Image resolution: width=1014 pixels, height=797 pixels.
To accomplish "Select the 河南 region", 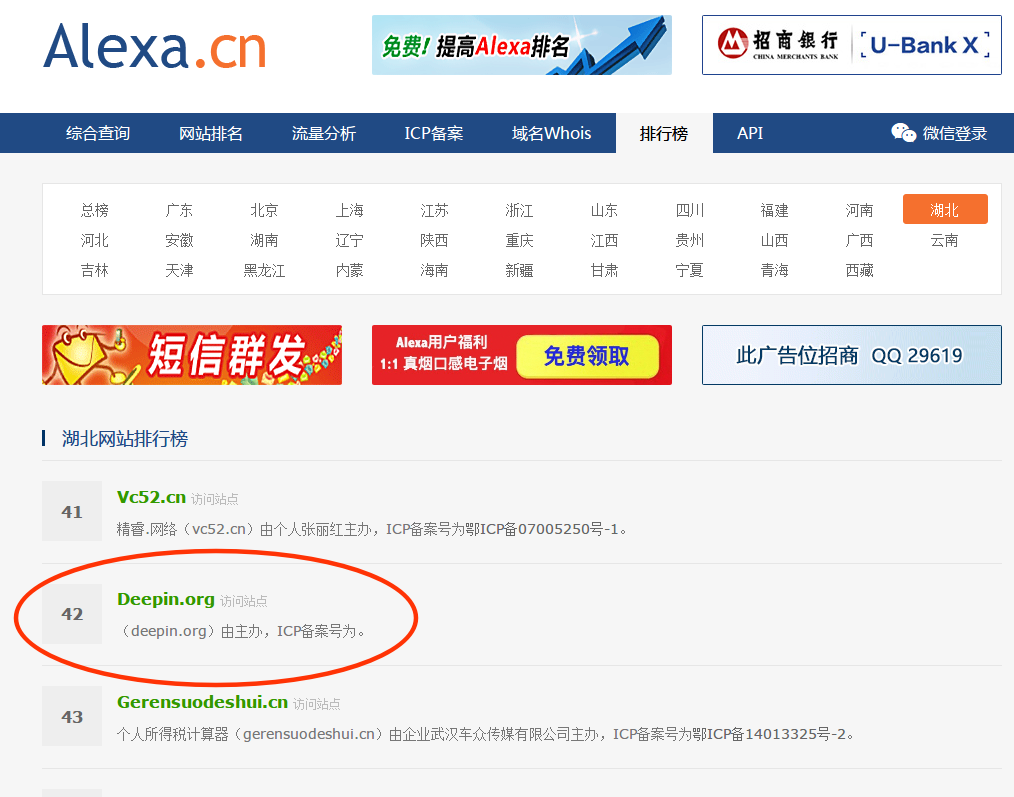I will pos(859,210).
